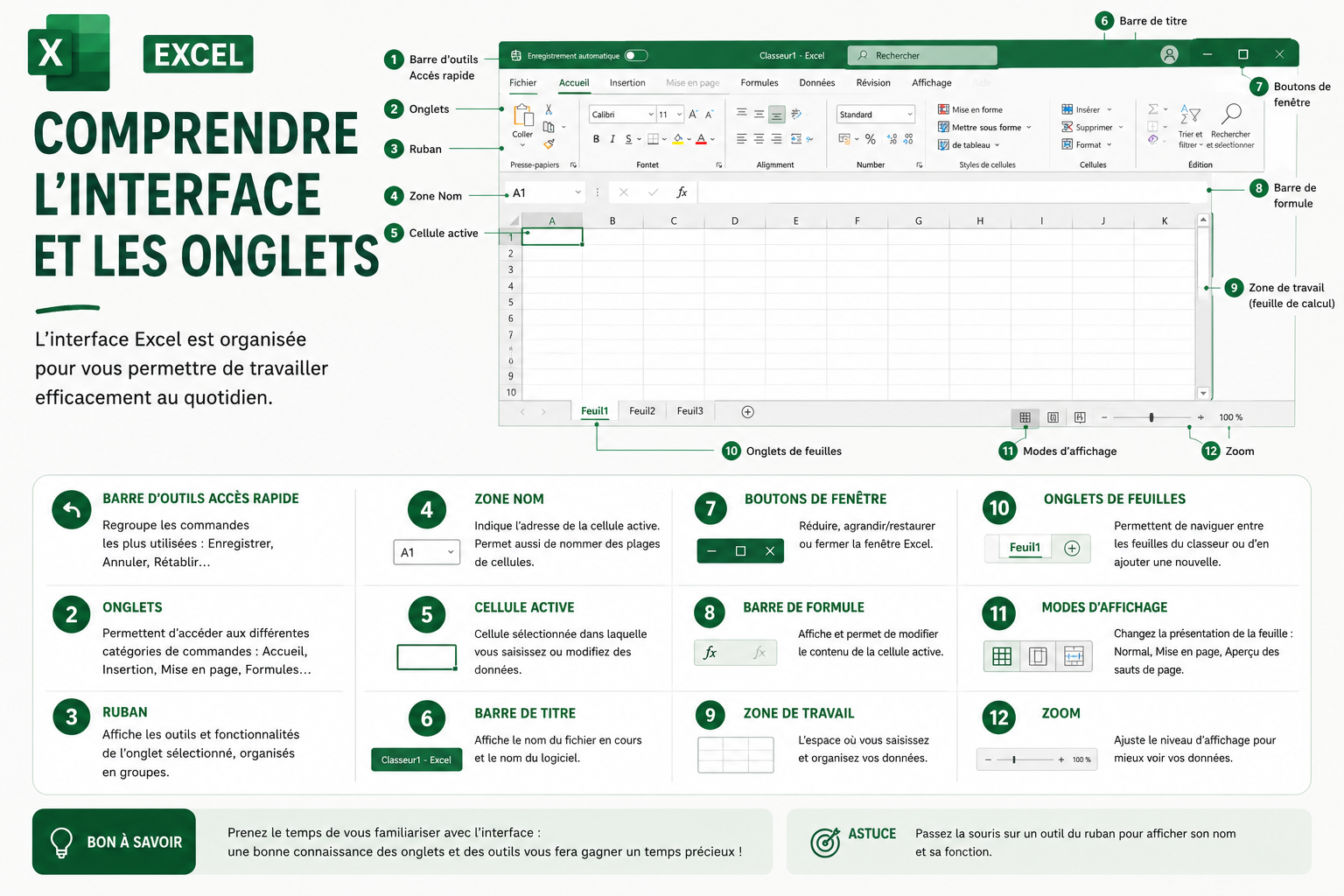
Task: Click the 100 % zoom level beside the plus
Action: pyautogui.click(x=1231, y=417)
